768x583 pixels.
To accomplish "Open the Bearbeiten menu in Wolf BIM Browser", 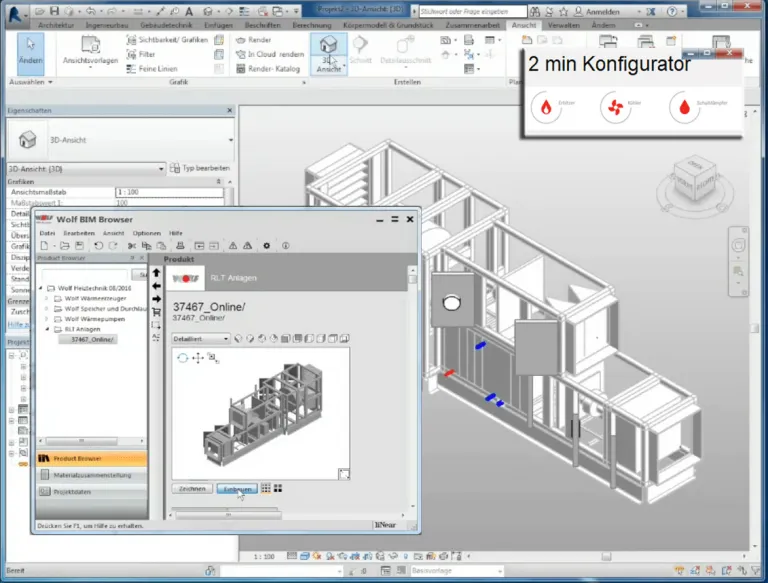I will pyautogui.click(x=79, y=233).
